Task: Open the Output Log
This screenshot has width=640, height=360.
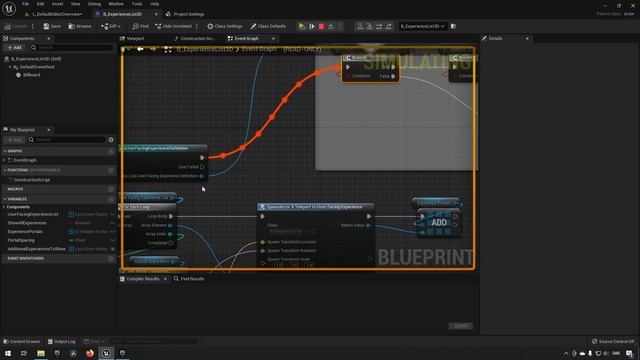Action: (61, 341)
